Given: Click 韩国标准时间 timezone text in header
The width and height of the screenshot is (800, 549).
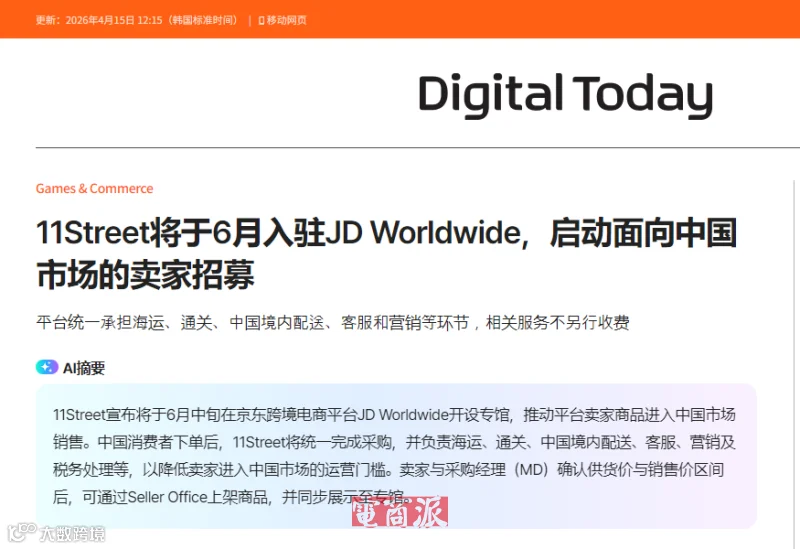Looking at the screenshot, I should point(204,20).
